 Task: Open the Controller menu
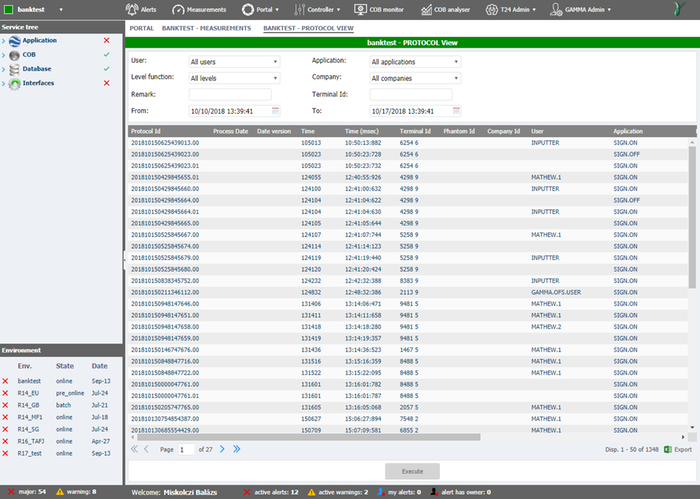point(315,9)
